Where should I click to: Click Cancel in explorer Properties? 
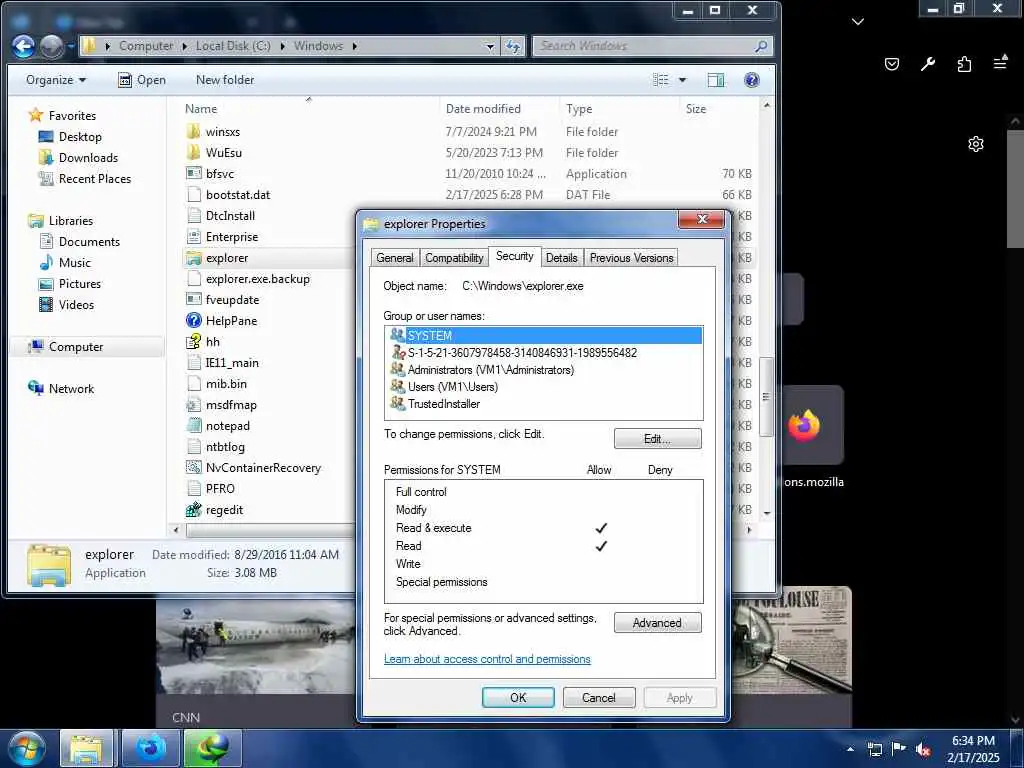[599, 697]
